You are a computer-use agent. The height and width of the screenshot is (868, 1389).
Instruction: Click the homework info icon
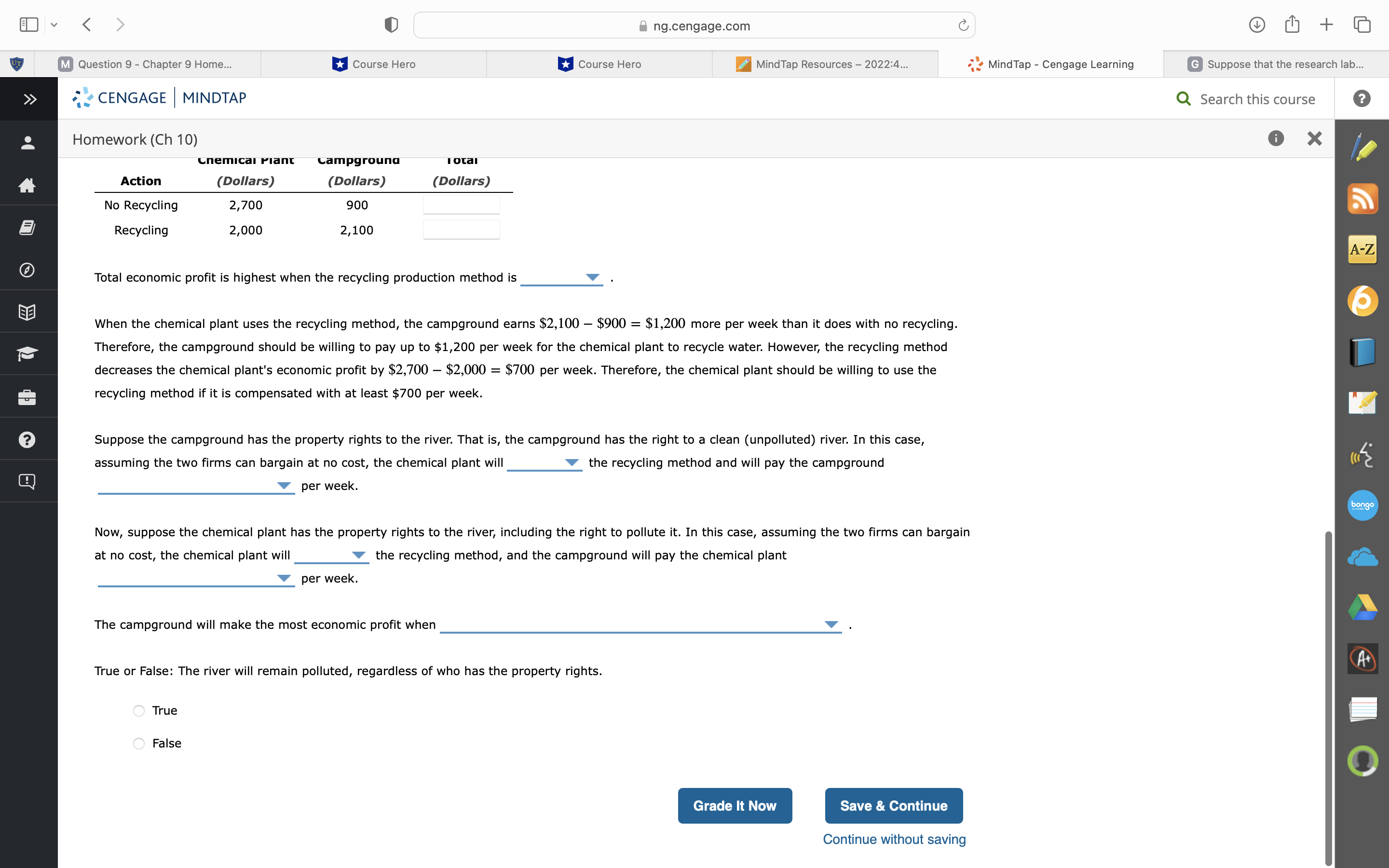point(1275,138)
